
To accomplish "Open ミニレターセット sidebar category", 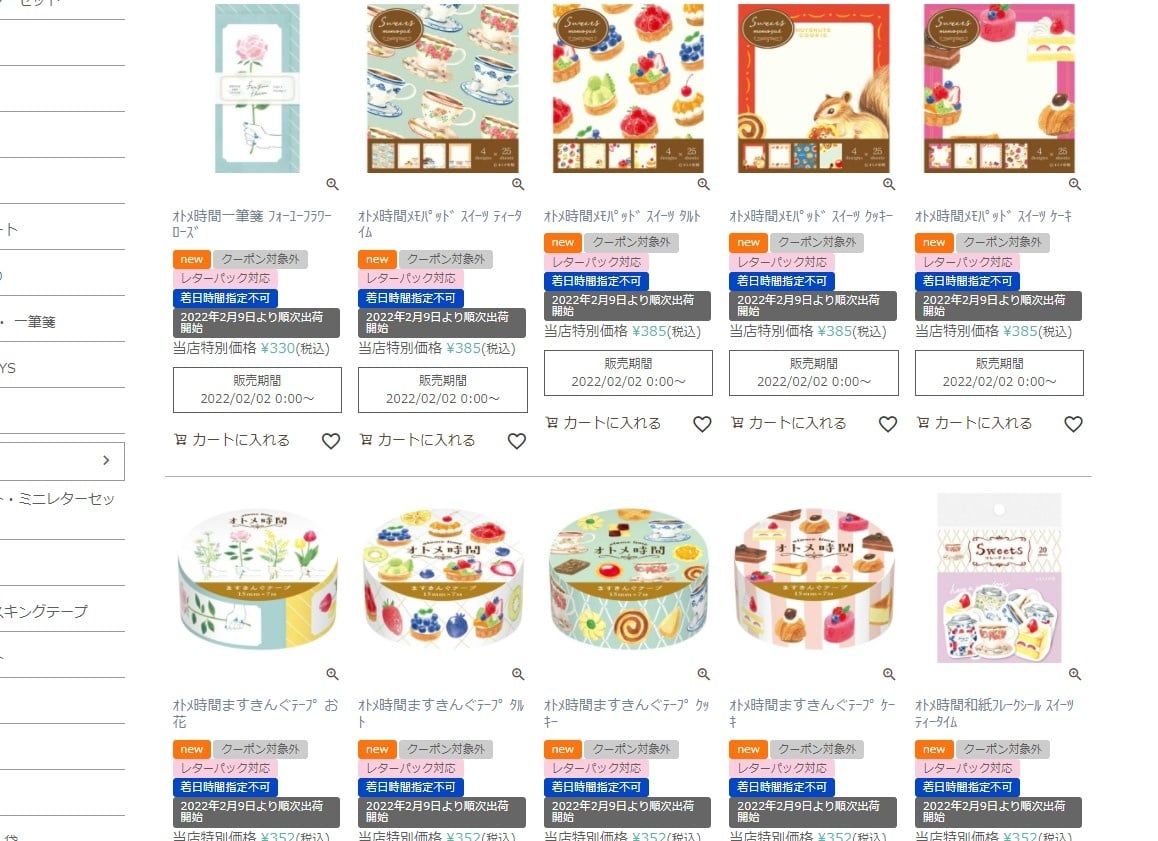I will click(x=58, y=499).
